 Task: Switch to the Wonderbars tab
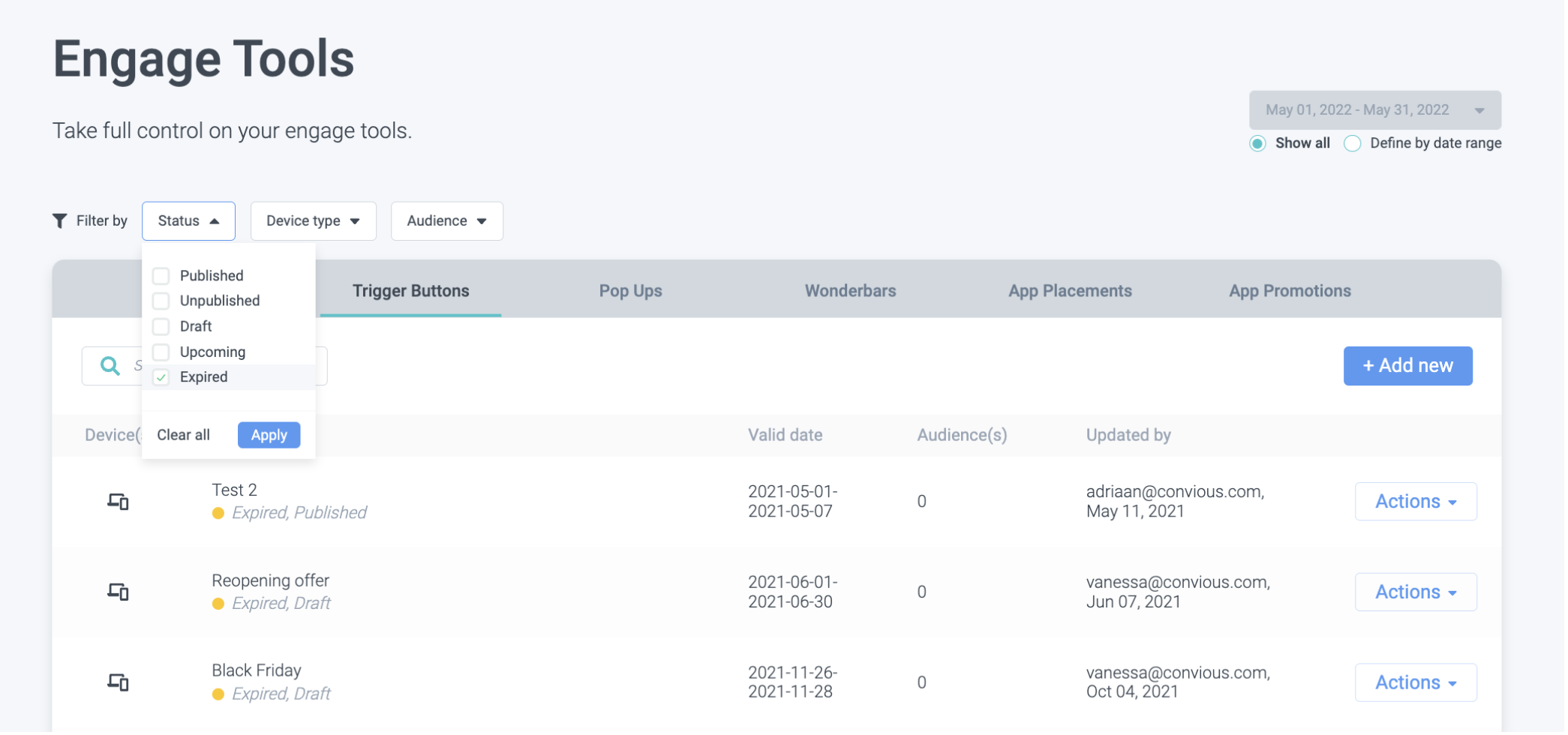(x=850, y=291)
